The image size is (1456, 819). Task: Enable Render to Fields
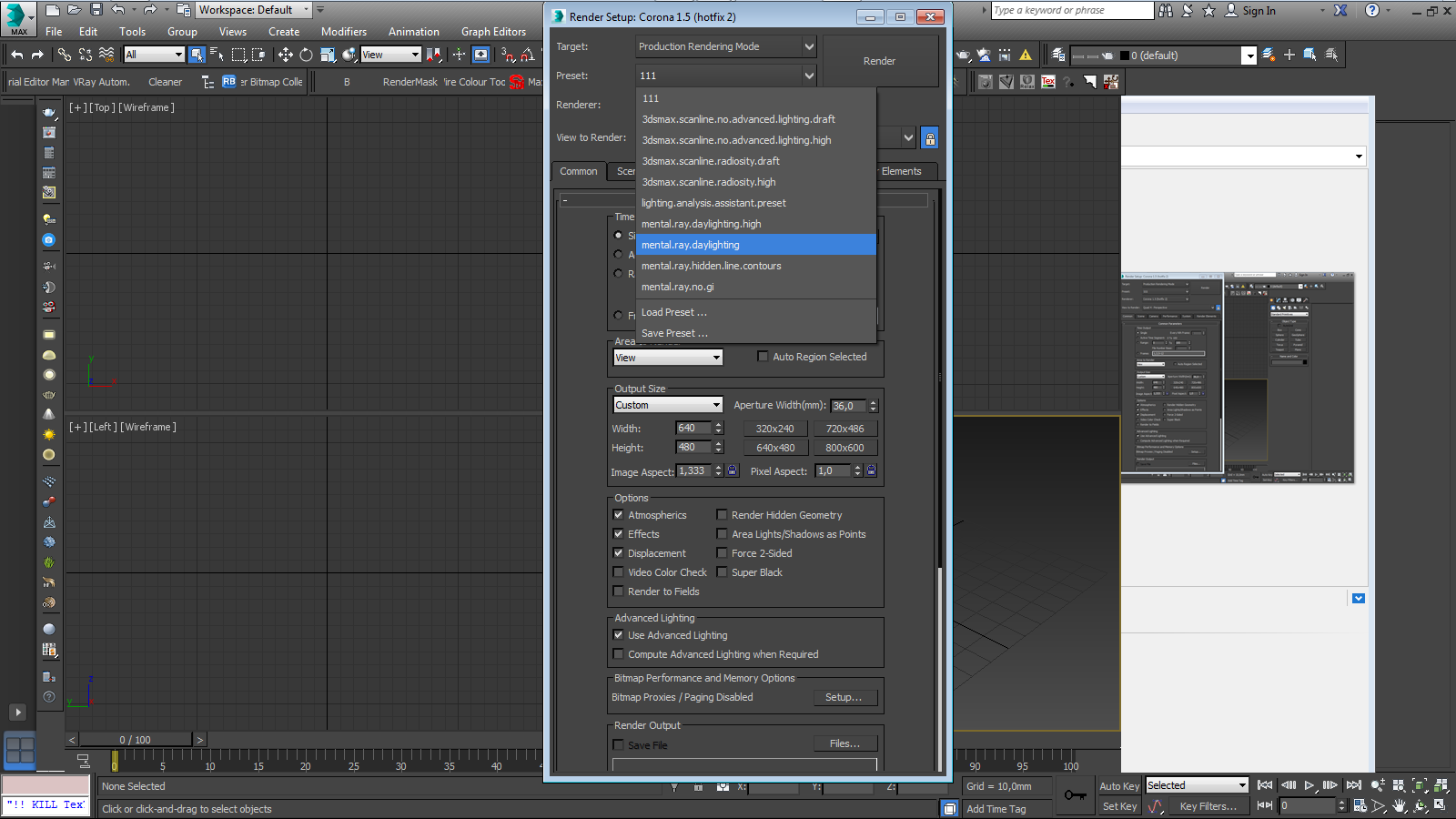619,591
